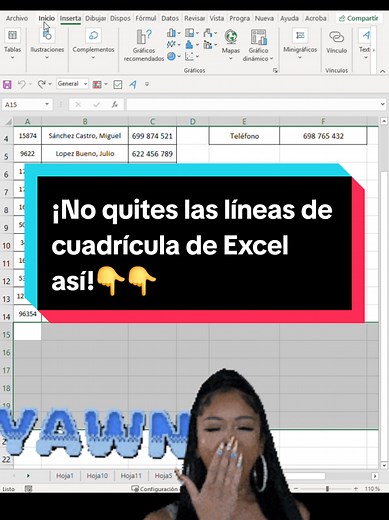Switch to the Vista tab

click(x=217, y=19)
